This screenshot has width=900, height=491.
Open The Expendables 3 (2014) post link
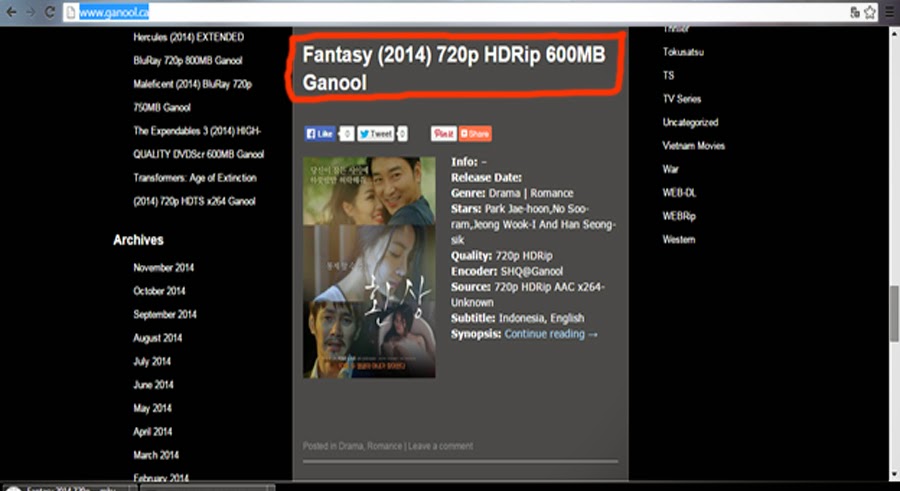pos(199,142)
